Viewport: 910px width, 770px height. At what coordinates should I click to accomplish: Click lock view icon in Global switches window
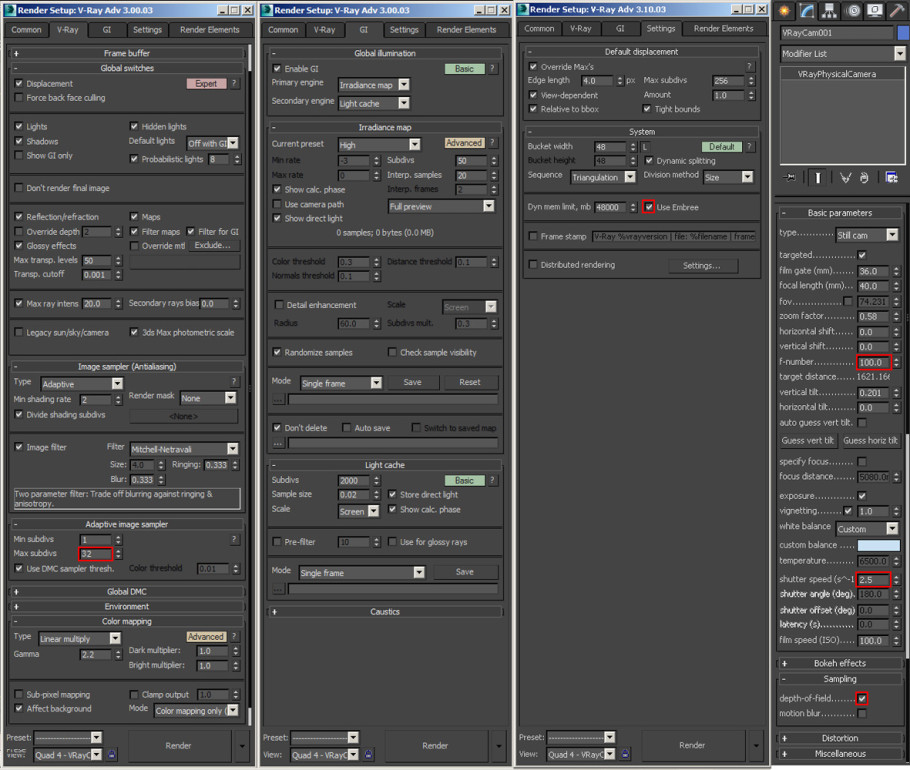click(112, 754)
